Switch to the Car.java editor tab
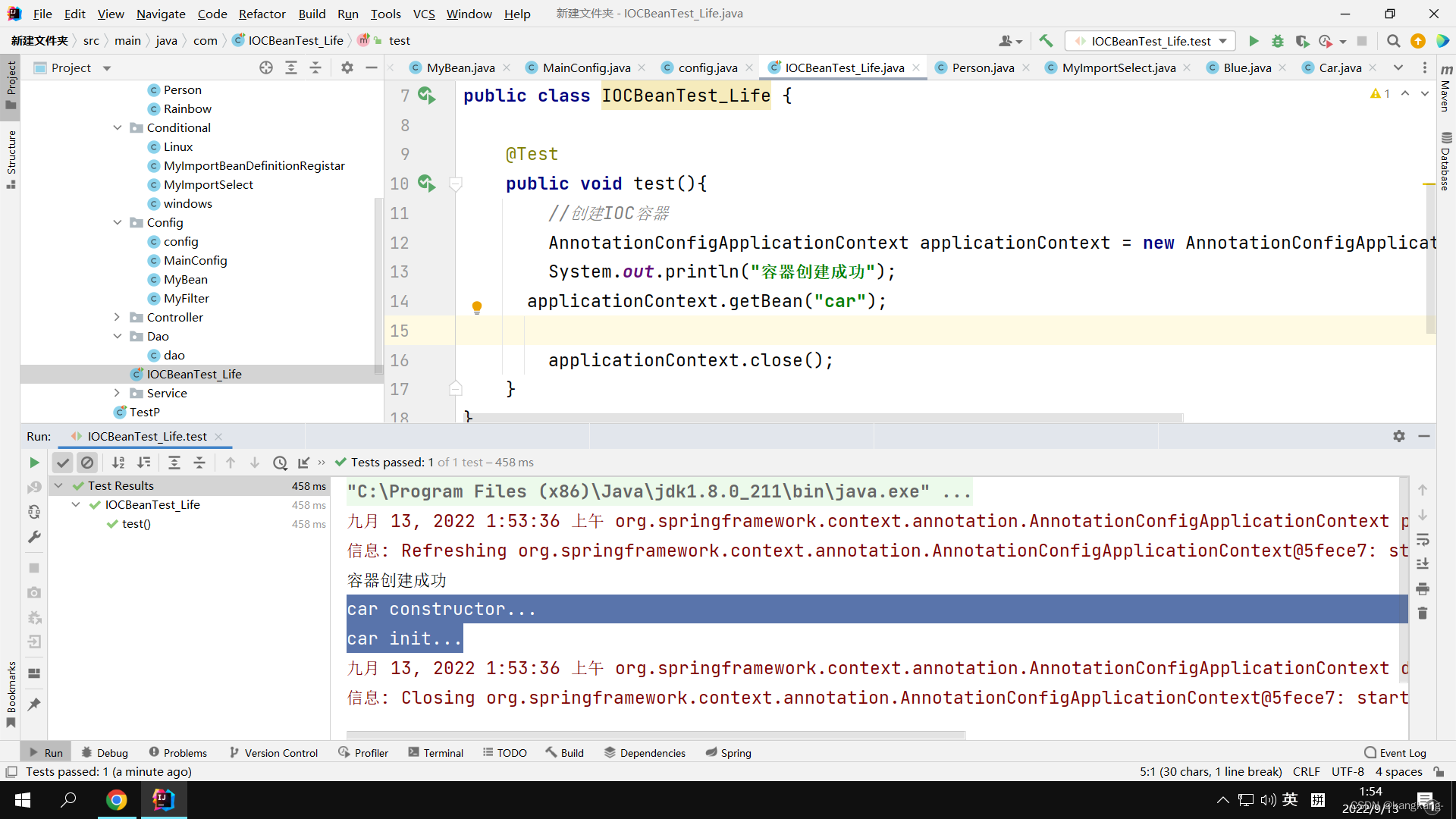Viewport: 1456px width, 819px height. pos(1339,67)
